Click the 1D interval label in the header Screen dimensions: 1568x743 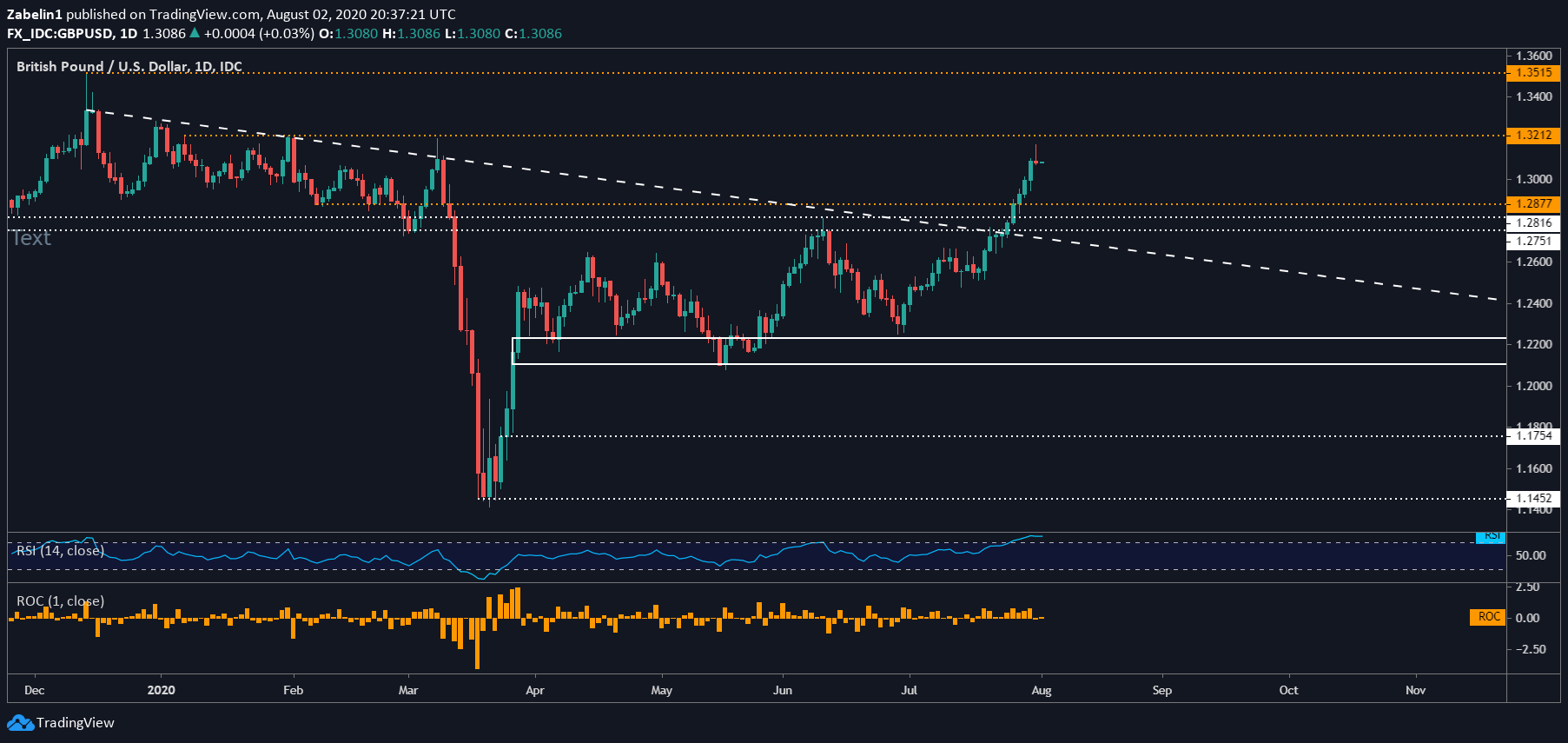click(x=129, y=33)
